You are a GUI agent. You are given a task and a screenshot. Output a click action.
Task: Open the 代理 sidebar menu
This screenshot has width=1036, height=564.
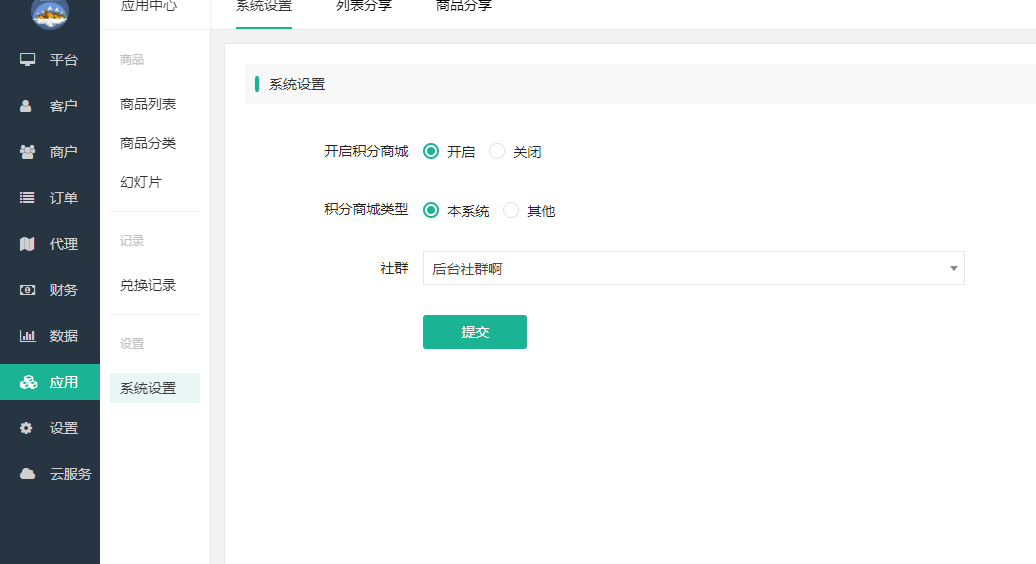[50, 244]
